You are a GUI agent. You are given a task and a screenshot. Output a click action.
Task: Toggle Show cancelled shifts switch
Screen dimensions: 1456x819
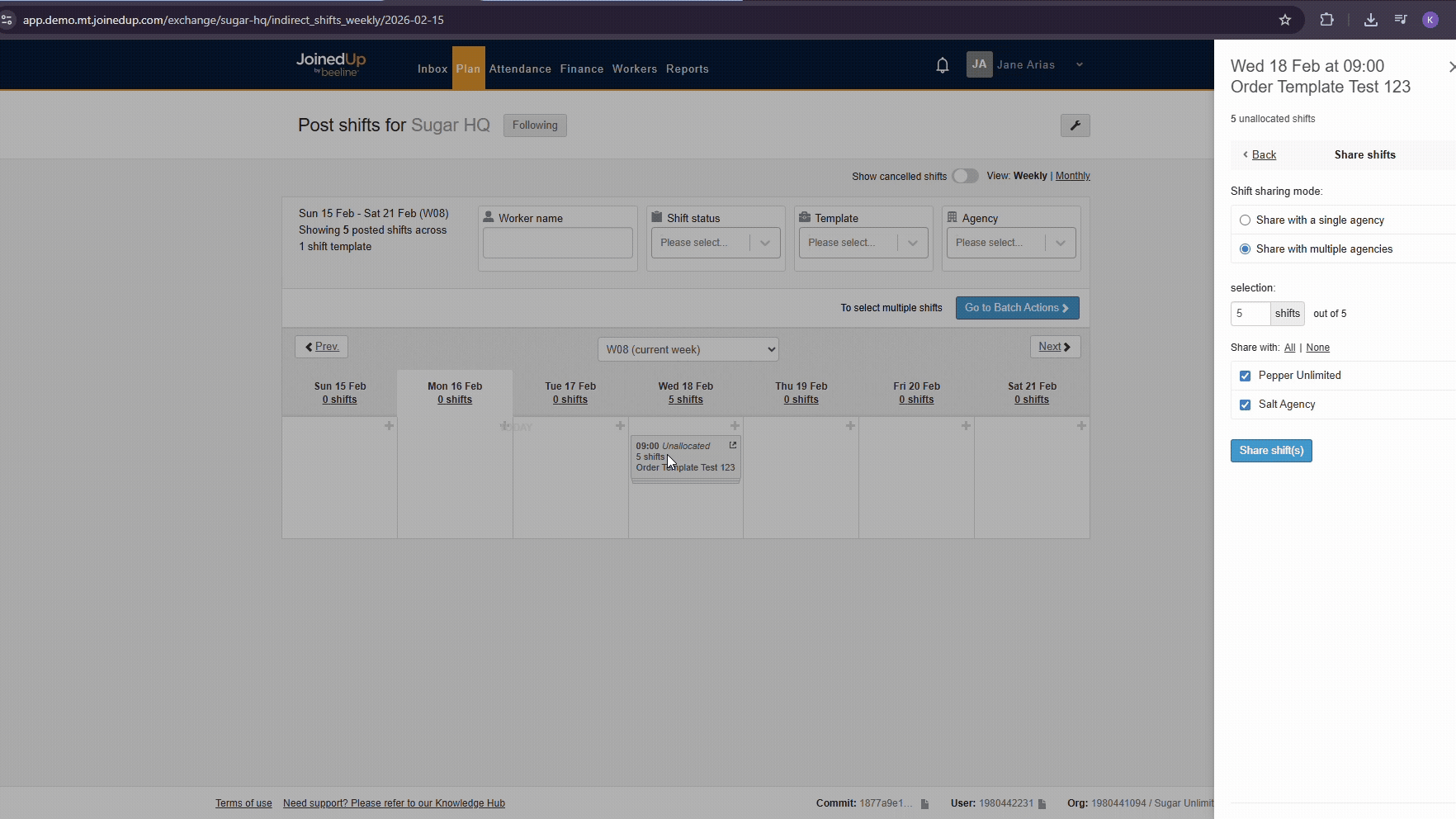click(965, 176)
